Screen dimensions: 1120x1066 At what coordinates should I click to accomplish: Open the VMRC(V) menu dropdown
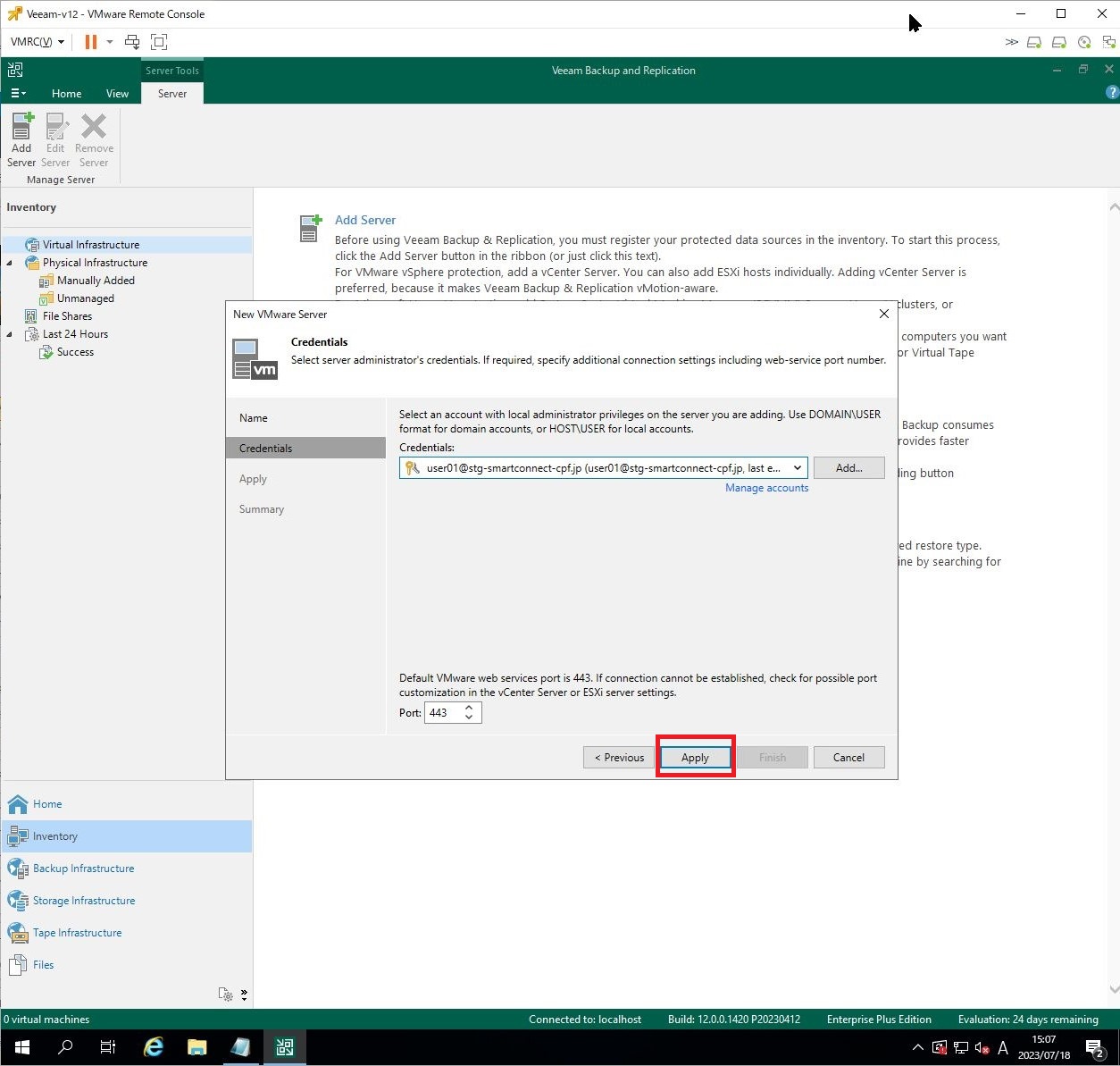pos(37,41)
